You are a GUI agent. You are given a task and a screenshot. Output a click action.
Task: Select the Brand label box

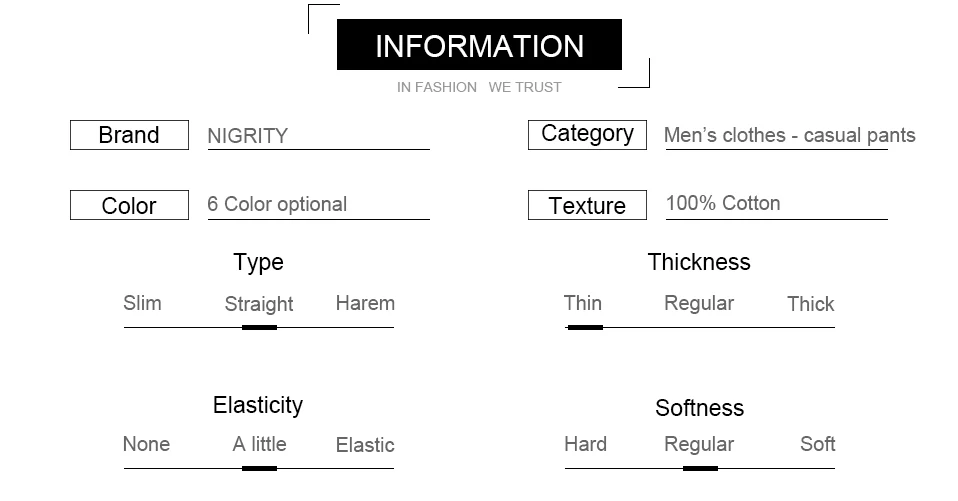tap(129, 135)
